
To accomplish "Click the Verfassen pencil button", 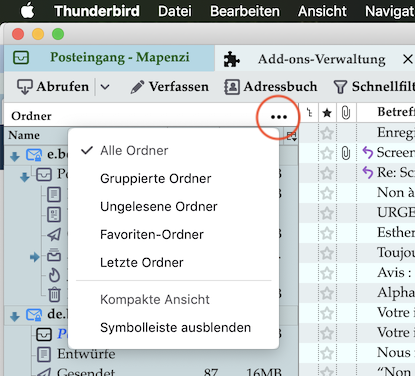I will coord(169,87).
